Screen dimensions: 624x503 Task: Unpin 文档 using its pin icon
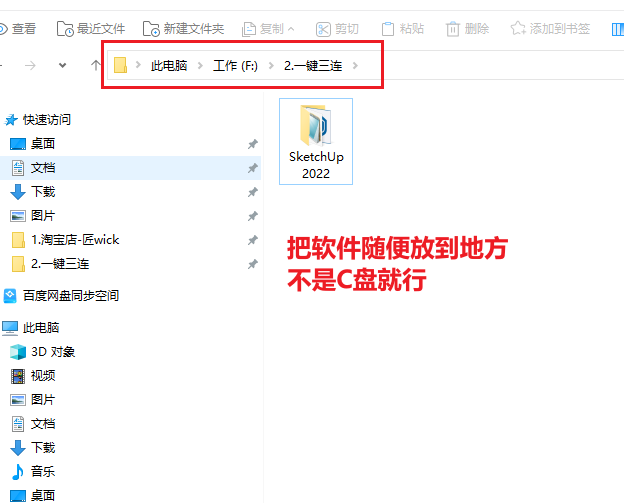click(x=252, y=168)
